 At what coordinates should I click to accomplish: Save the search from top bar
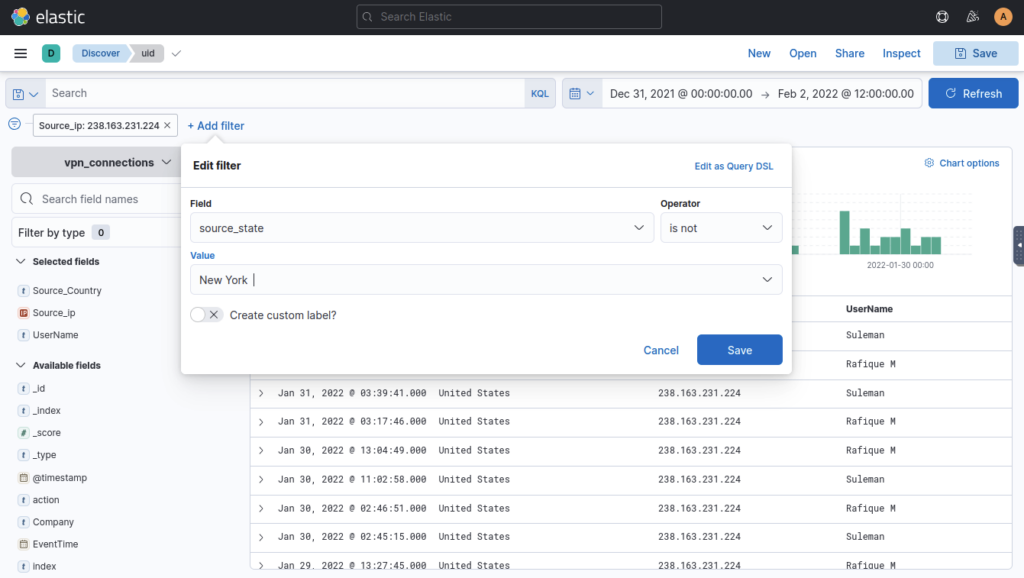coord(976,54)
